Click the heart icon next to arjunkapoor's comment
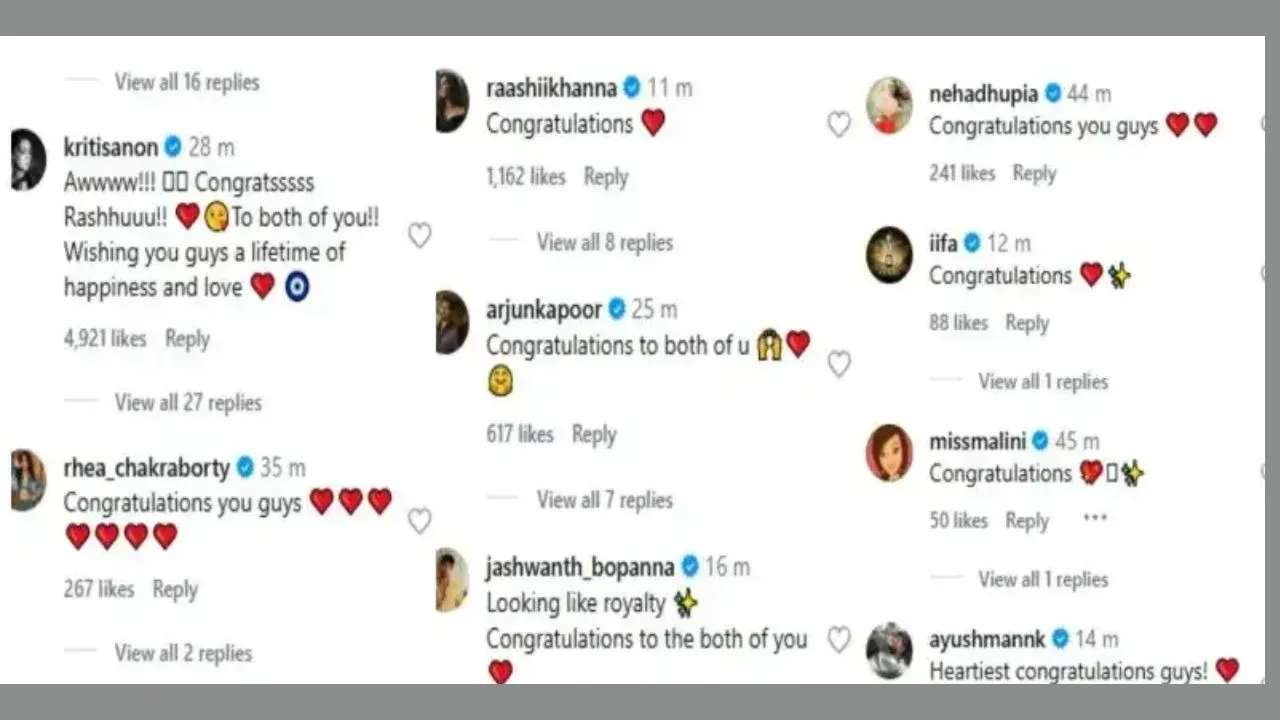The image size is (1280, 720). click(839, 364)
